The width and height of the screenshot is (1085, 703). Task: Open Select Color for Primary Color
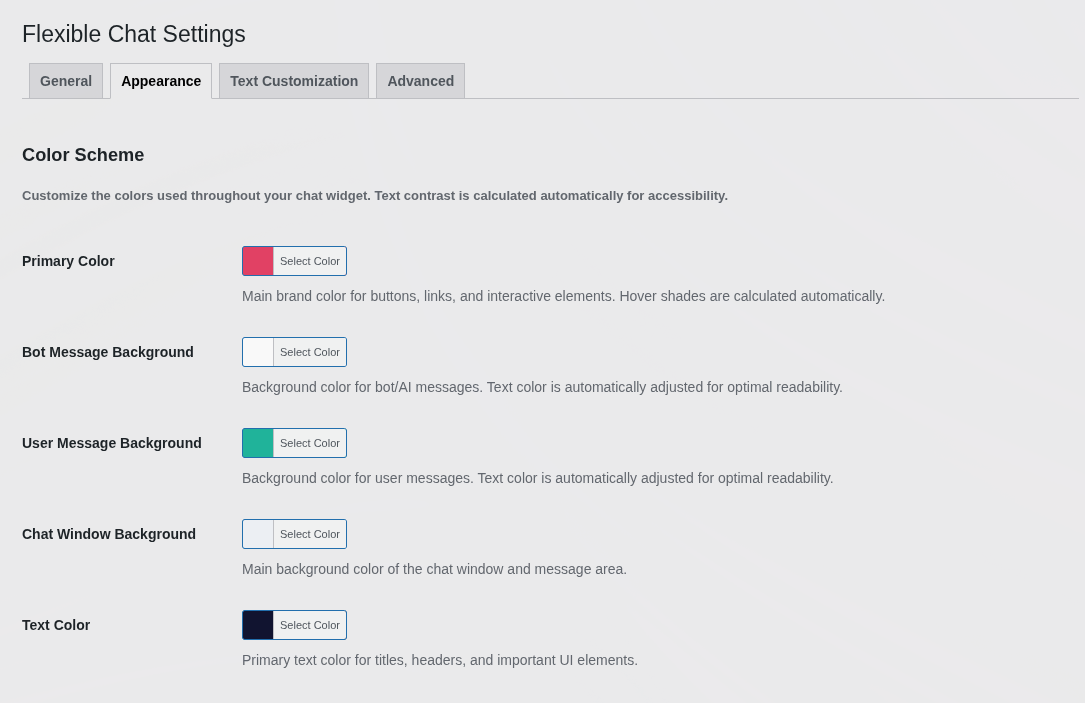309,261
